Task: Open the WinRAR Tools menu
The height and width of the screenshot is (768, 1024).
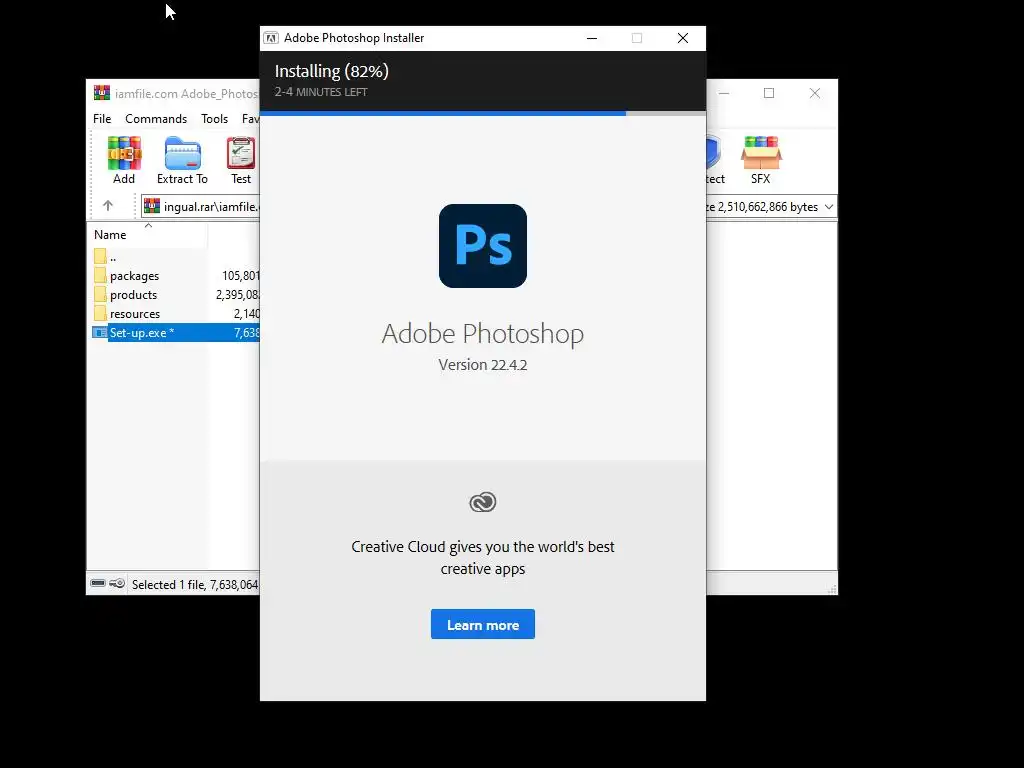Action: (214, 119)
